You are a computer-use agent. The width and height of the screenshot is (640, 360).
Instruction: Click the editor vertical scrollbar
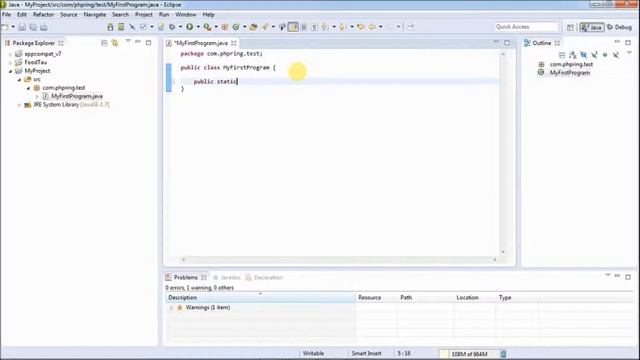(x=503, y=153)
